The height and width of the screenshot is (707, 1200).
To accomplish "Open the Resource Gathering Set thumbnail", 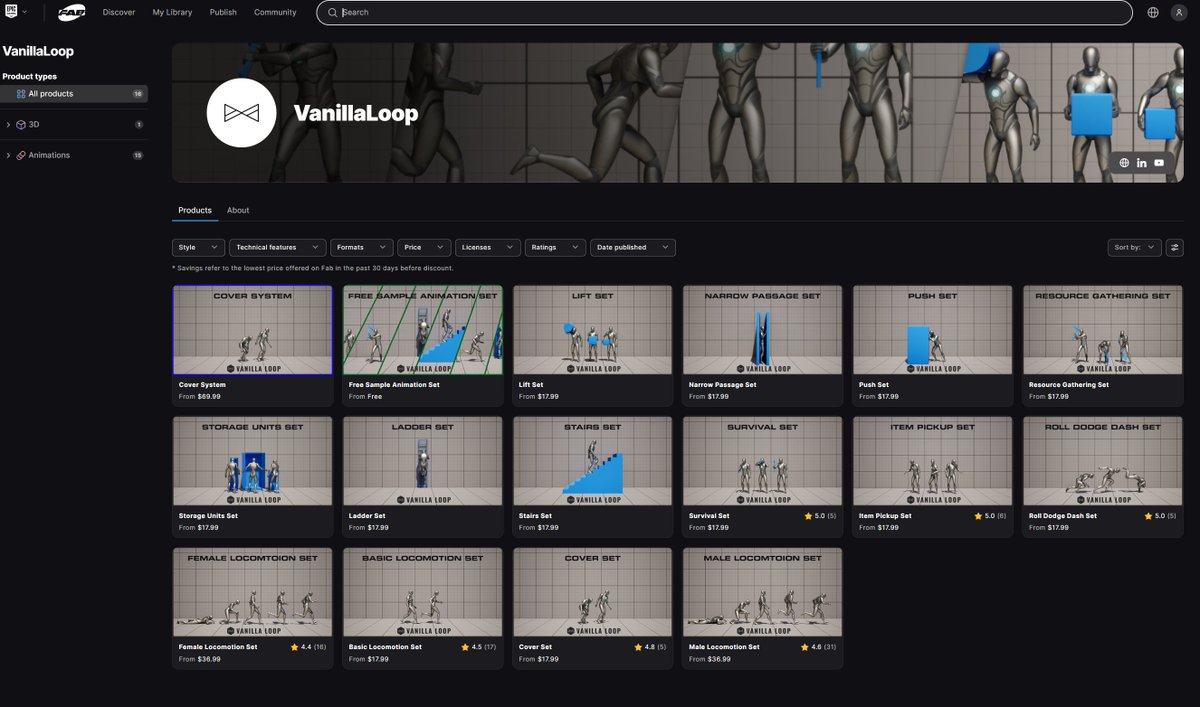I will point(1102,330).
